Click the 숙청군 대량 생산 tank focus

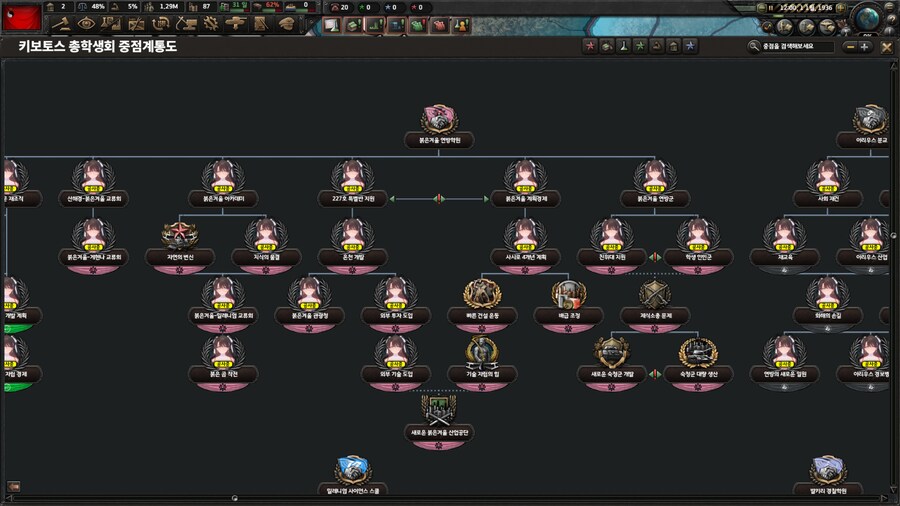pyautogui.click(x=697, y=352)
